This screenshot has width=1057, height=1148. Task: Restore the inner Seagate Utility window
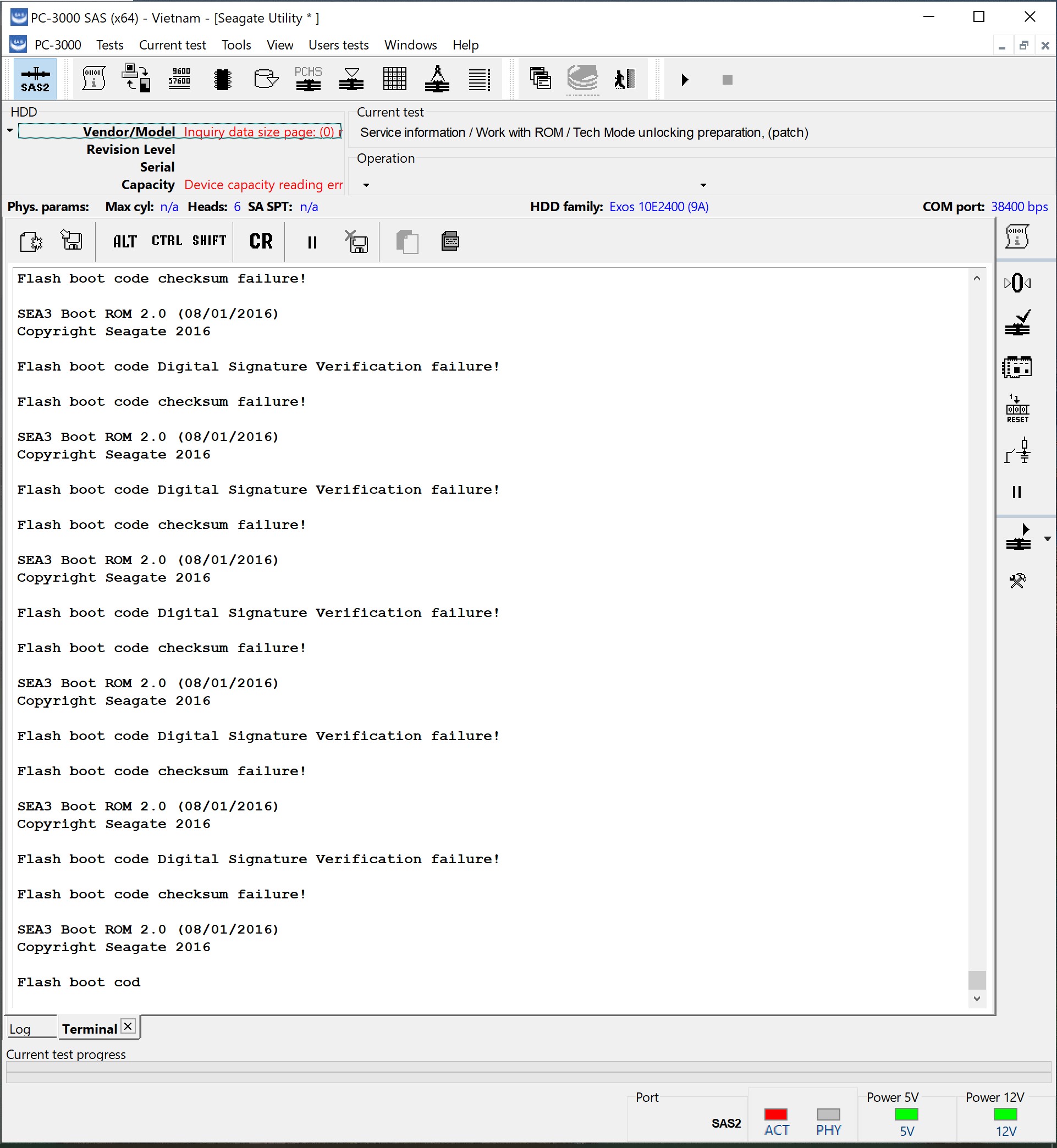point(1023,45)
